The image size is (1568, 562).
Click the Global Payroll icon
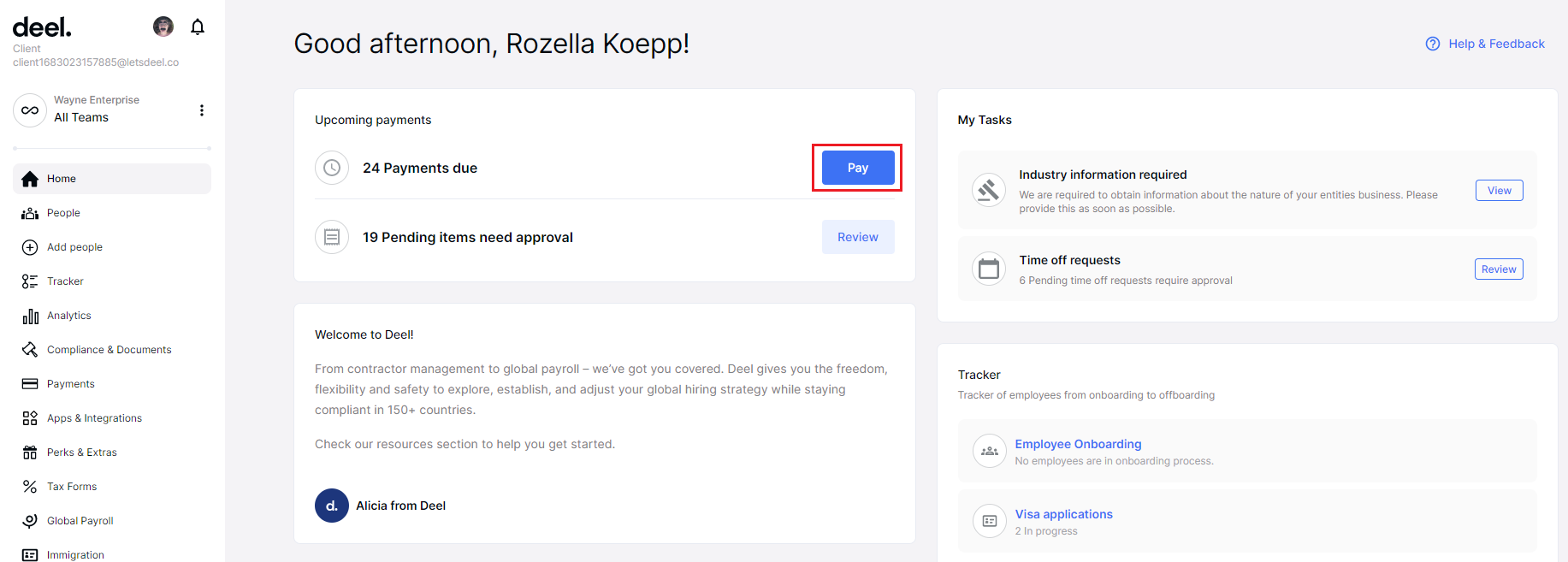point(30,521)
